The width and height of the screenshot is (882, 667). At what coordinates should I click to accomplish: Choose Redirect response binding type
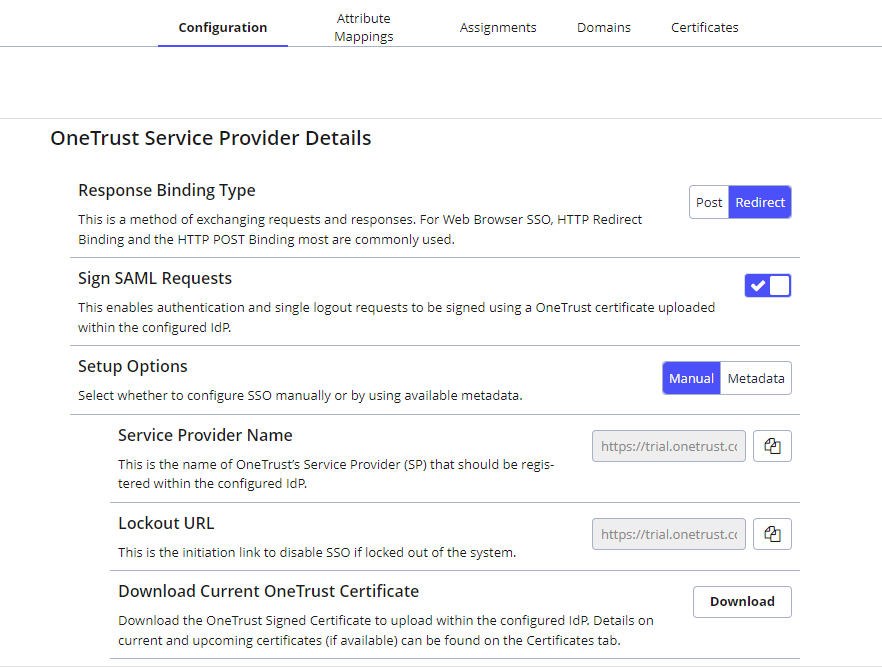tap(760, 203)
